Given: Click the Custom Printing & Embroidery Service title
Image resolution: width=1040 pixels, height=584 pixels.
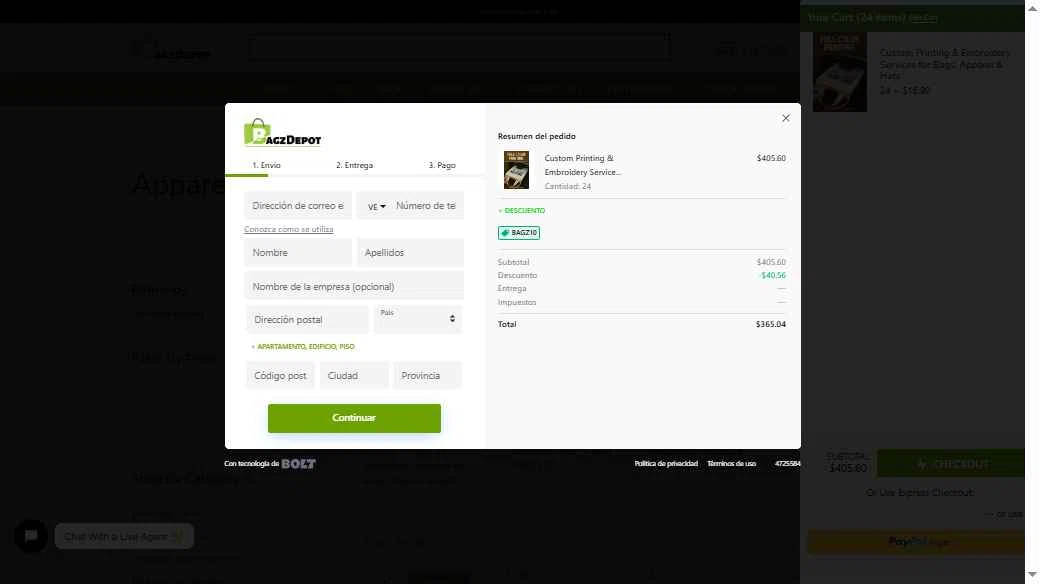Looking at the screenshot, I should [582, 165].
